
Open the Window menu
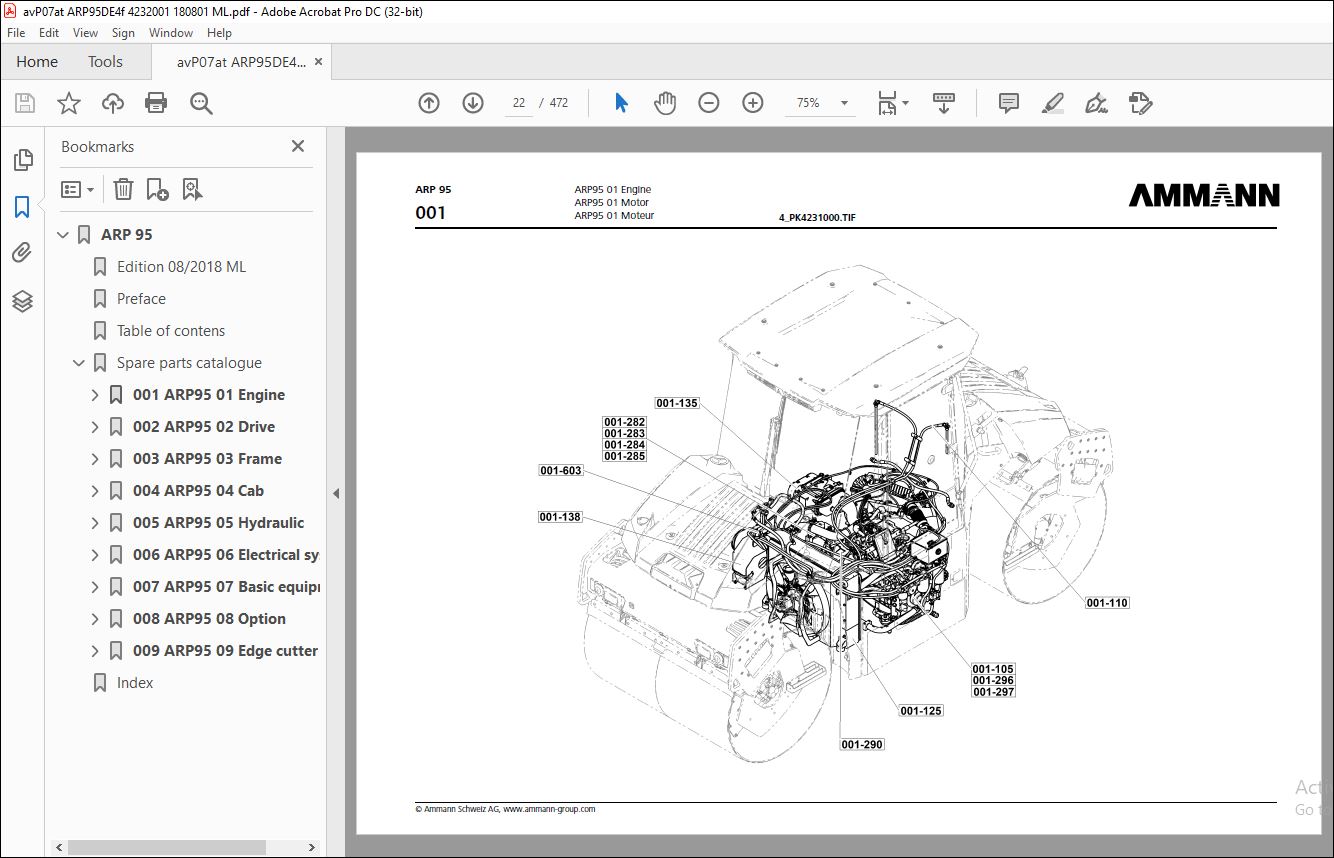[171, 33]
